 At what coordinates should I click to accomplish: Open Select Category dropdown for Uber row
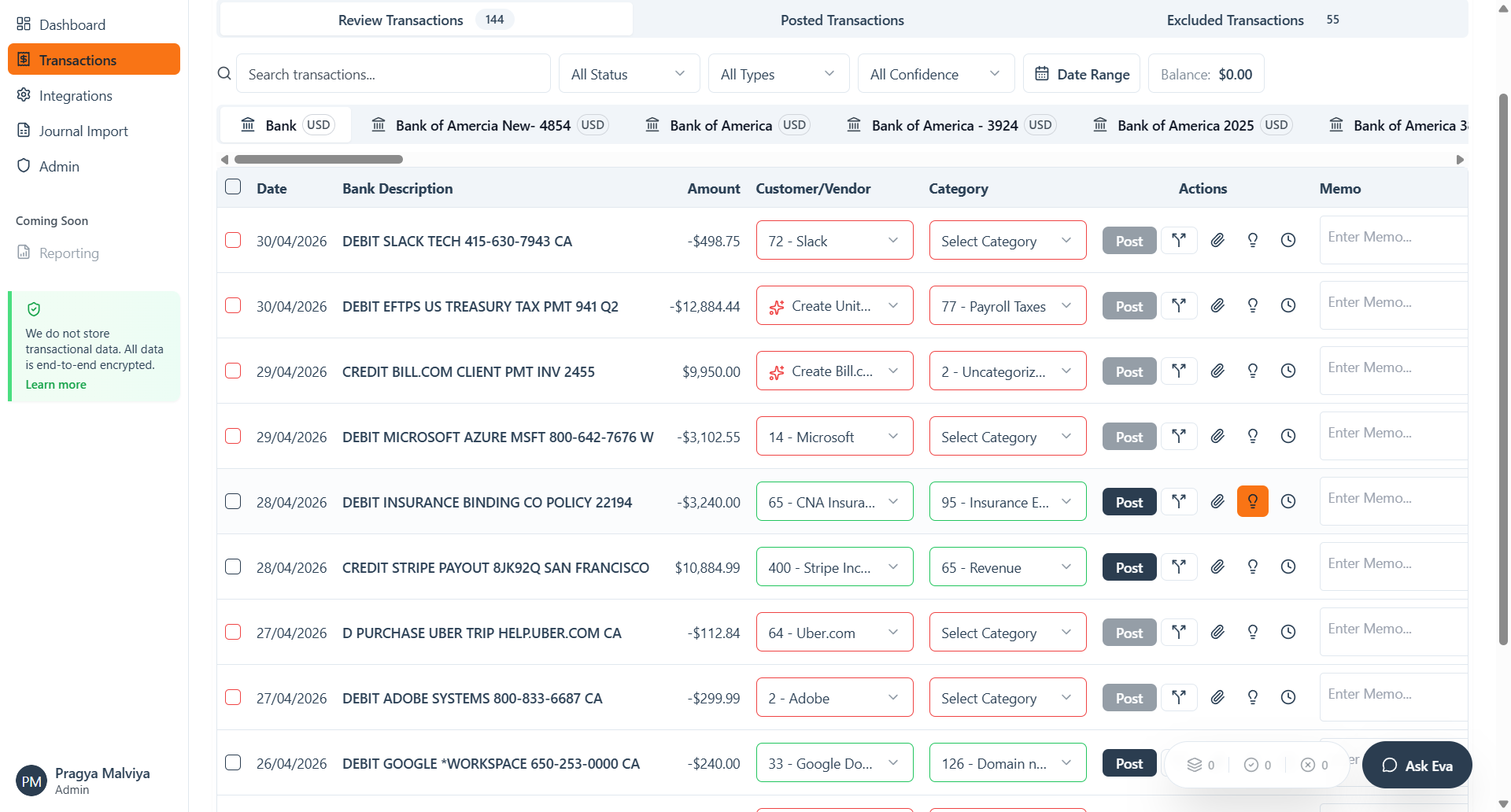[1007, 633]
